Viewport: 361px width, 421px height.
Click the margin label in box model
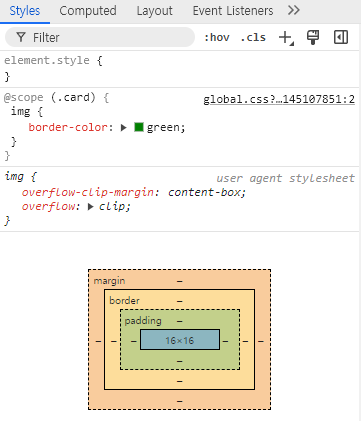pyautogui.click(x=109, y=281)
